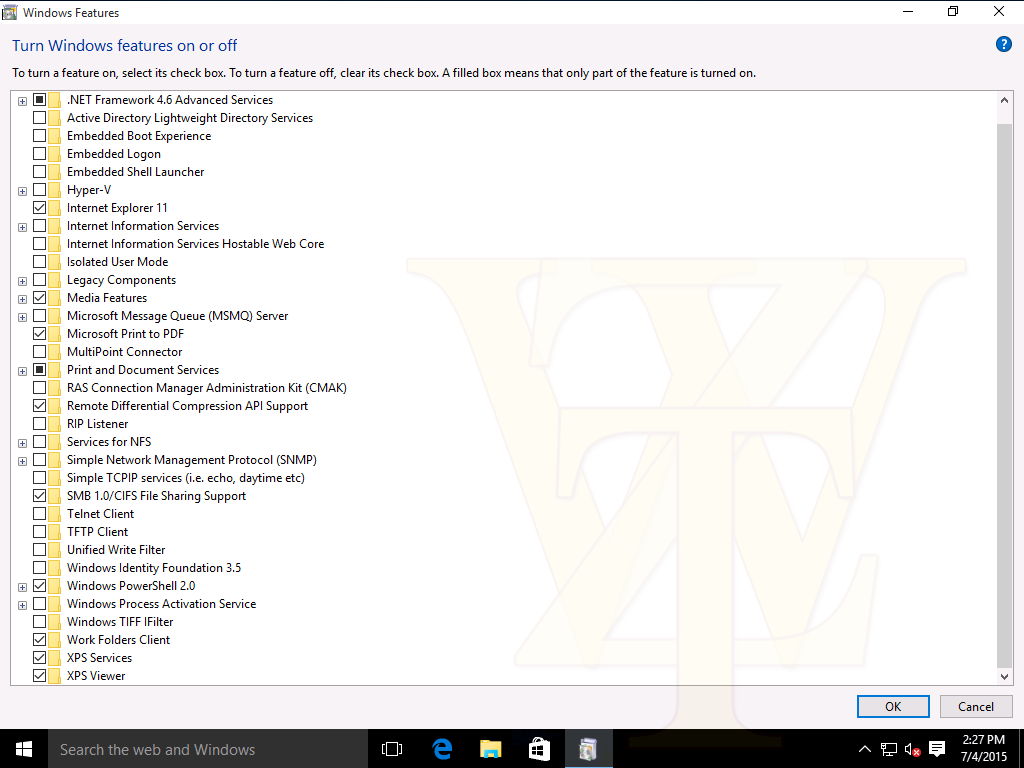Screen dimensions: 1024x768
Task: Cancel the Windows Features dialog
Action: pos(976,707)
